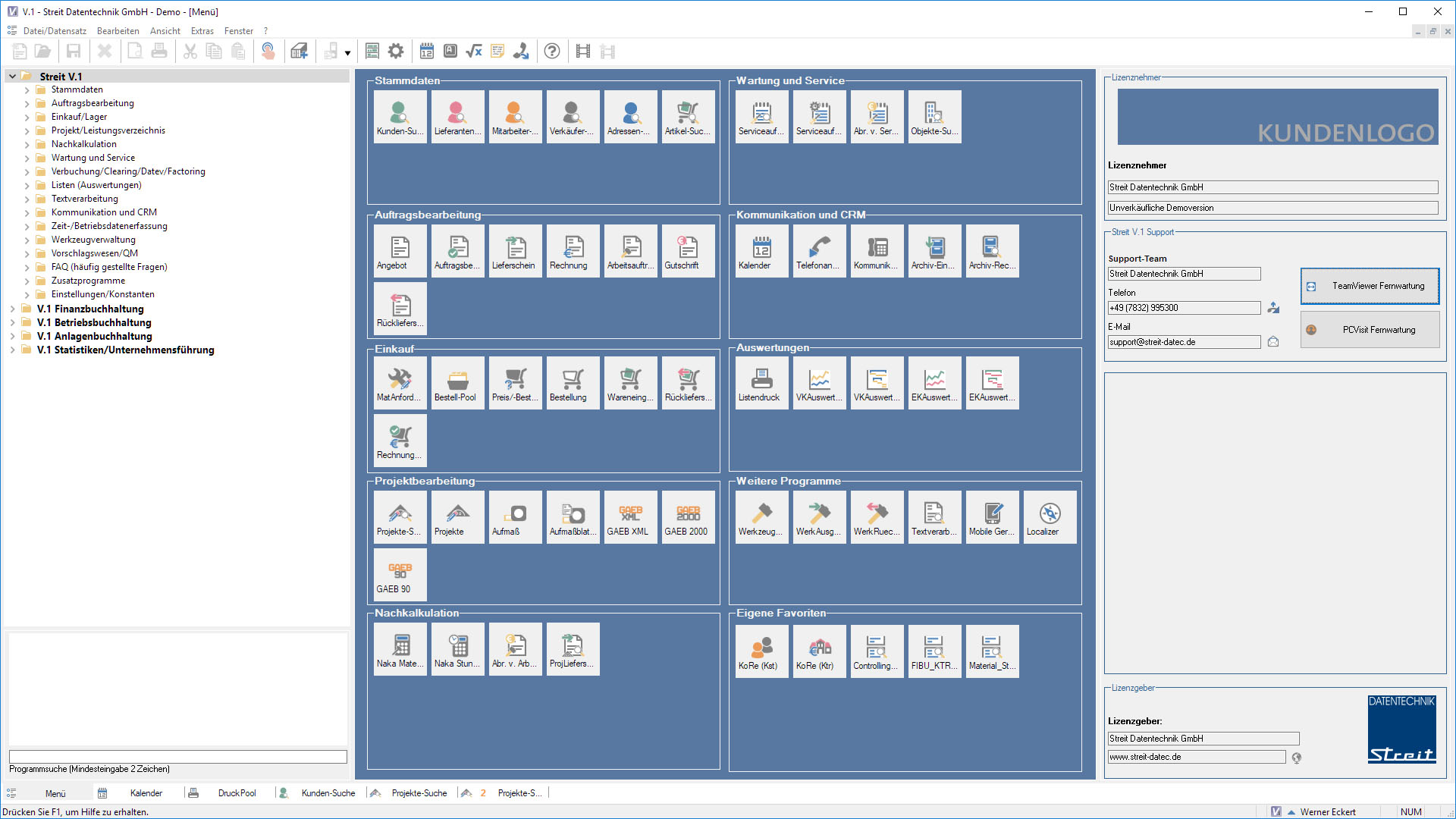Viewport: 1456px width, 819px height.
Task: Open Kunden-Suche tile in Stammdaten
Action: point(400,117)
